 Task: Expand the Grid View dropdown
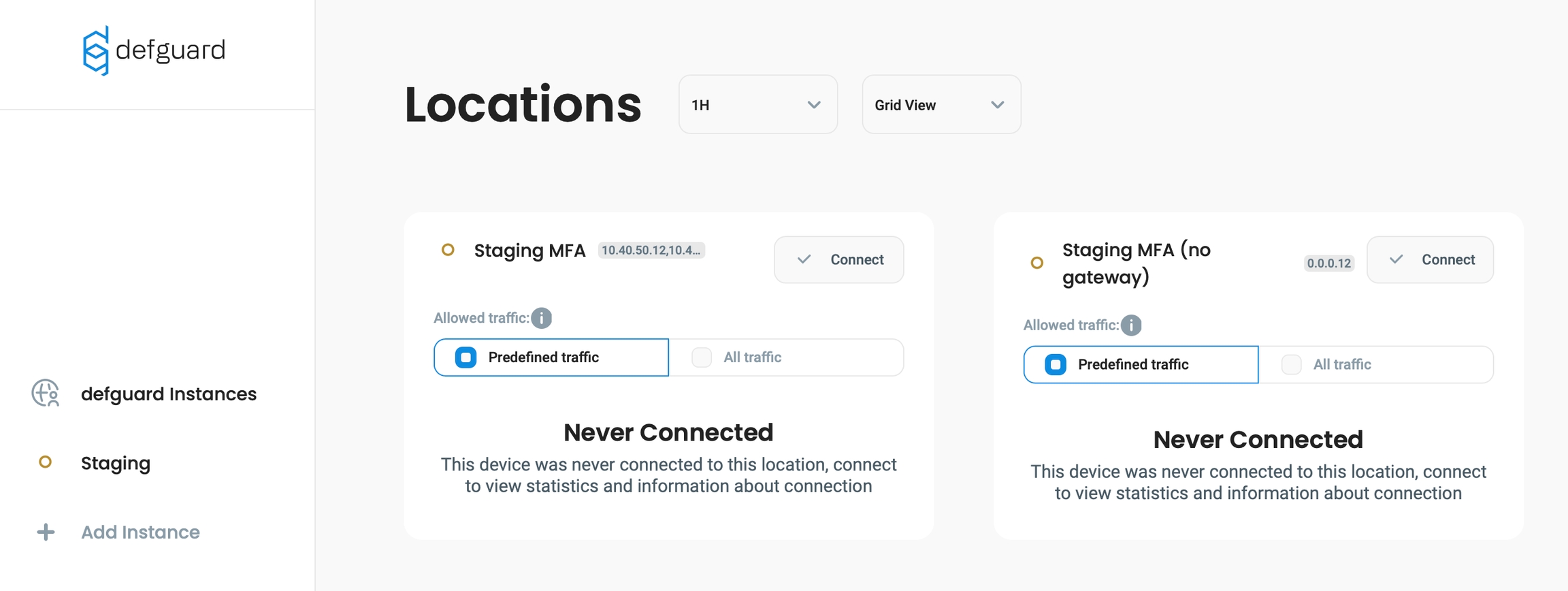[941, 105]
